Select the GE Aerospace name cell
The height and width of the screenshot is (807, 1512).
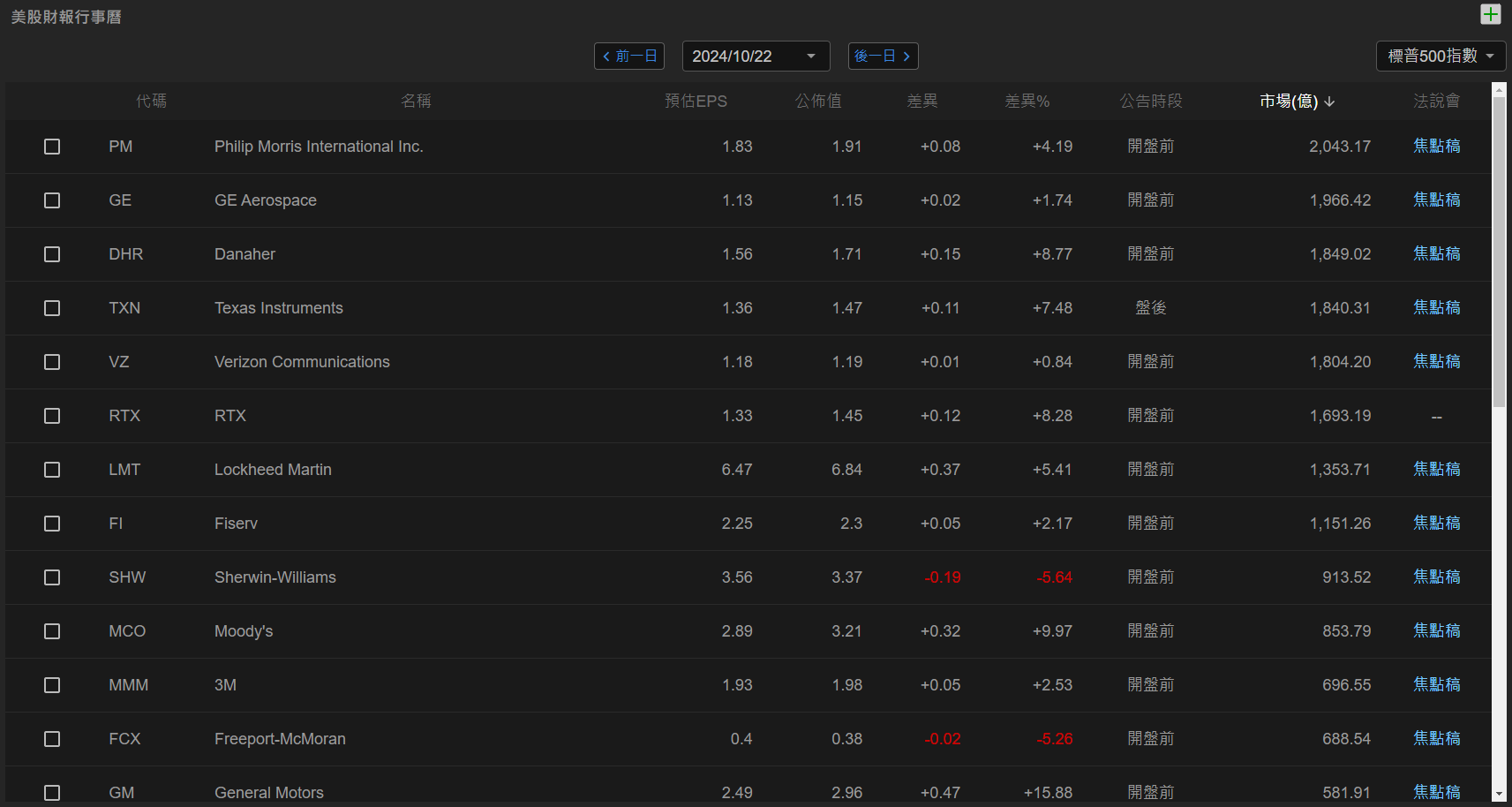(266, 200)
